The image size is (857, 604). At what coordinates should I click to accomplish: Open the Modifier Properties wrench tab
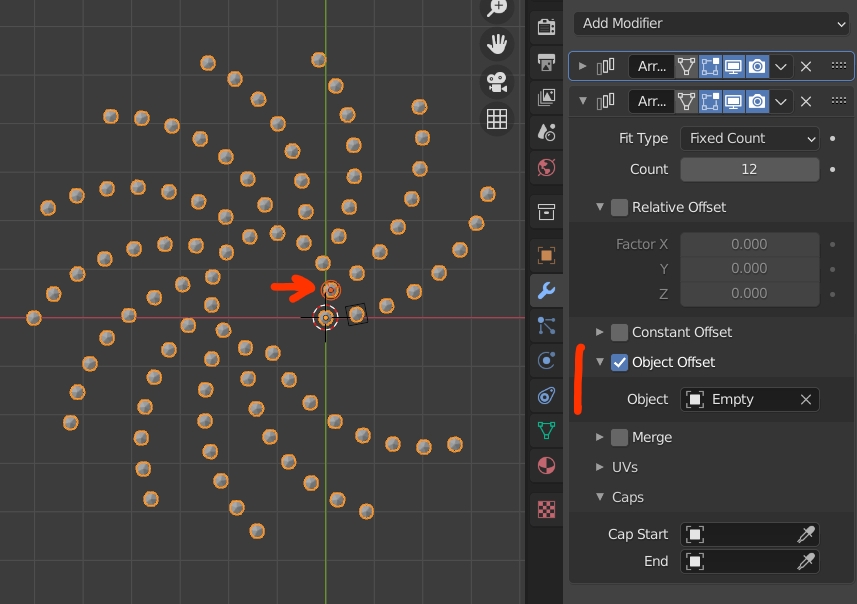545,290
